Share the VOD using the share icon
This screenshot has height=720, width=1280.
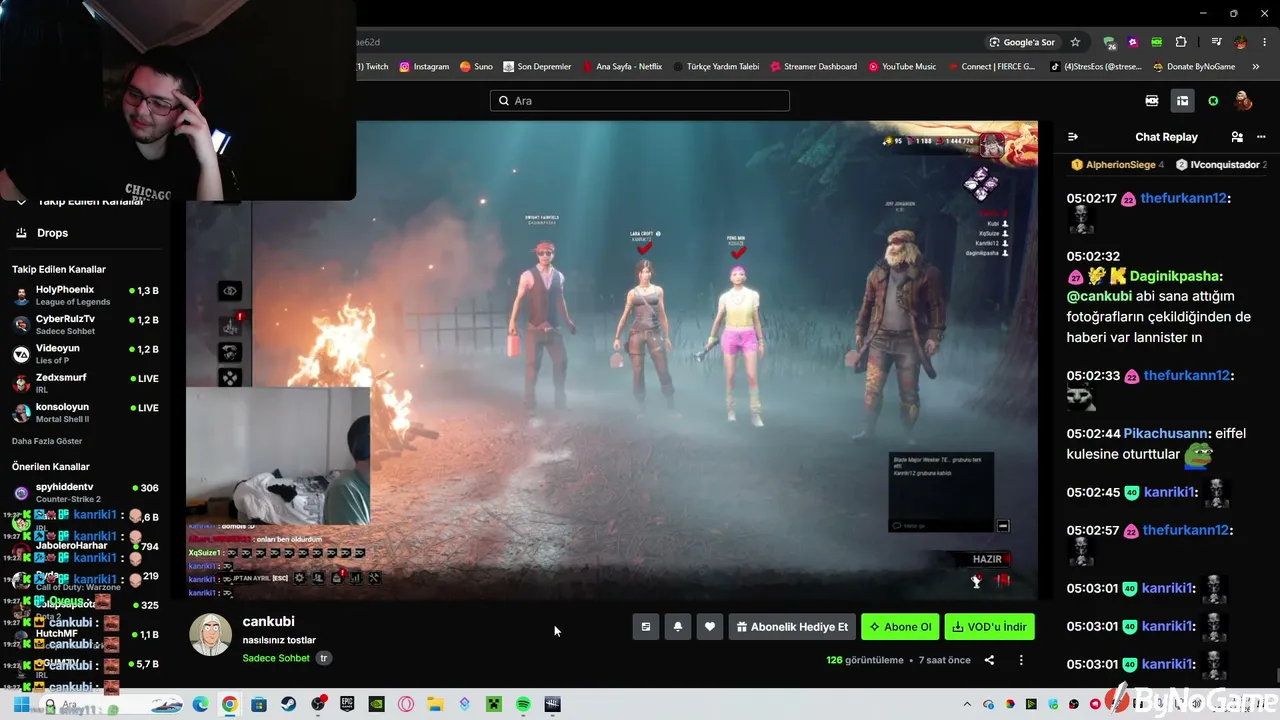(x=989, y=660)
